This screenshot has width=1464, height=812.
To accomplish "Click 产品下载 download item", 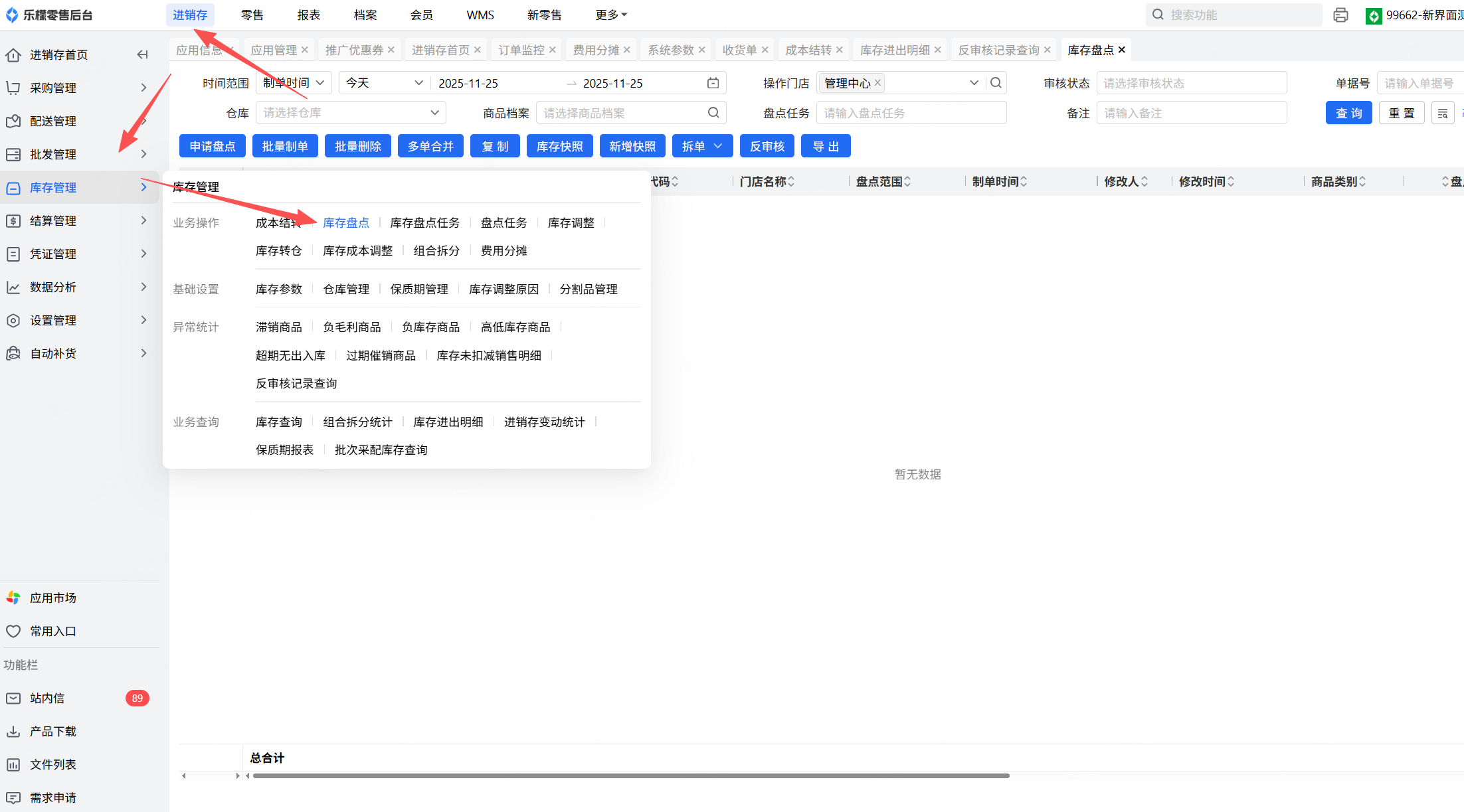I will click(x=52, y=731).
